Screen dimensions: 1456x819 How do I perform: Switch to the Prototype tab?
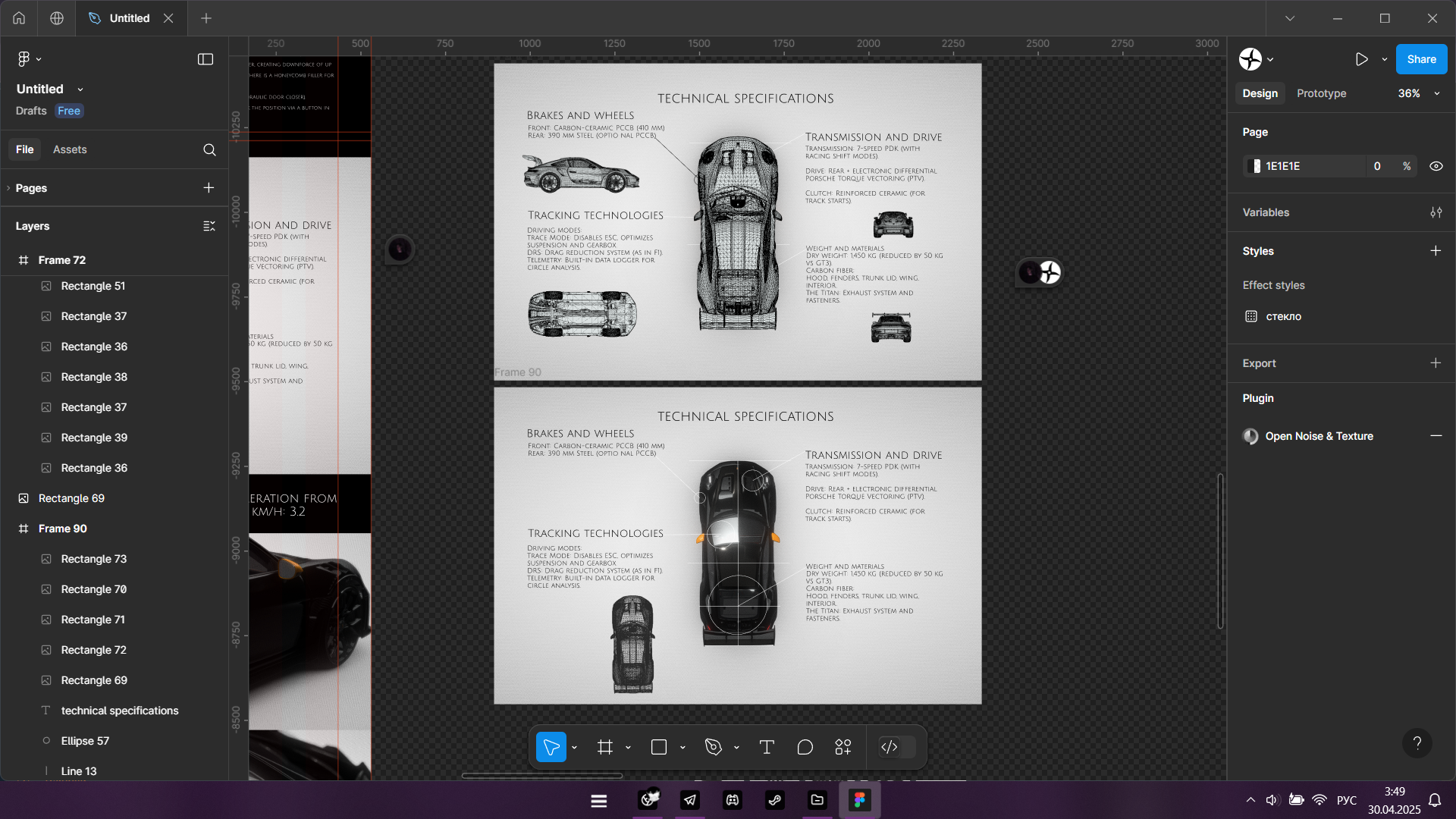(x=1321, y=93)
